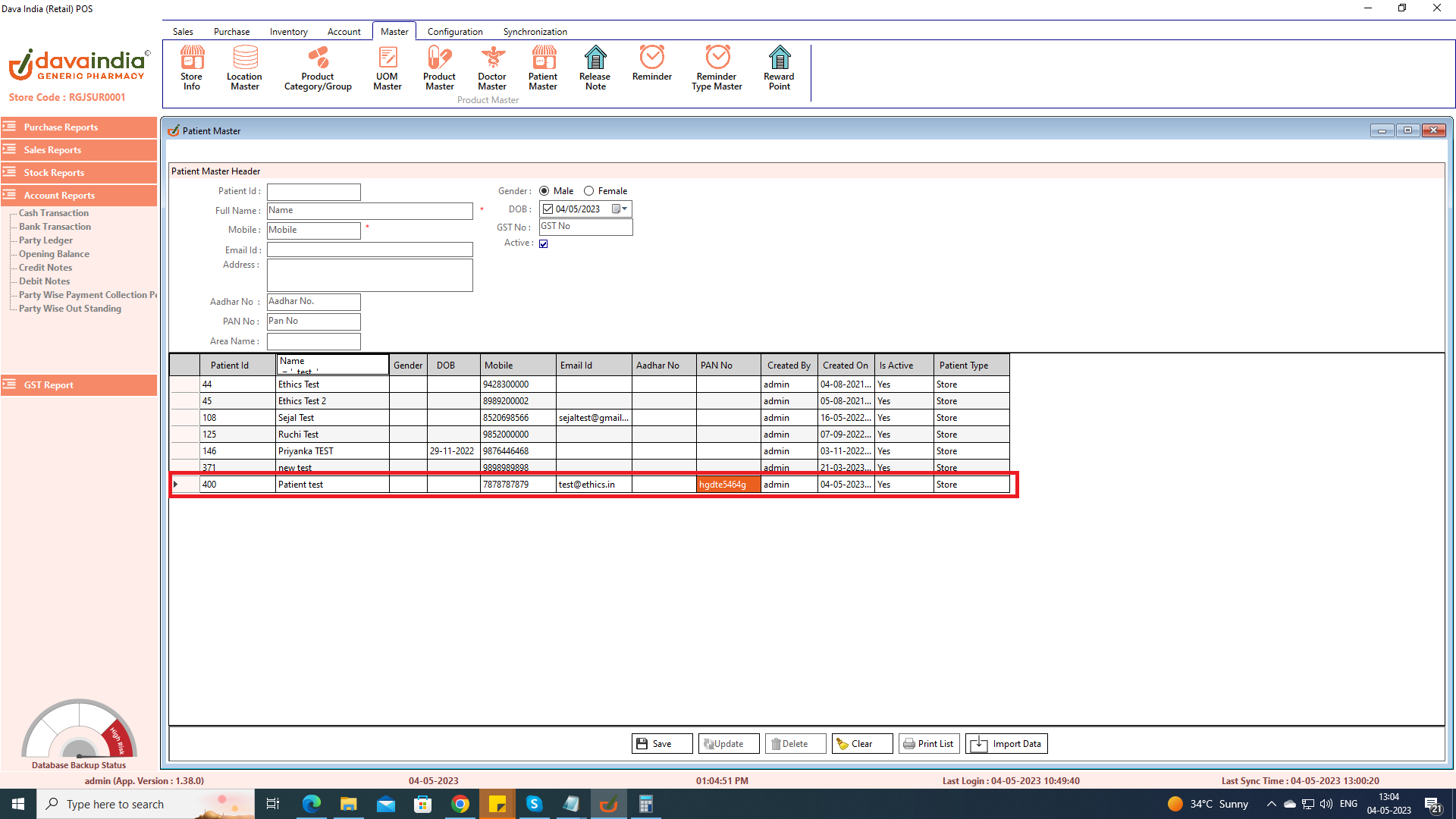Open Location Master icon
1456x819 pixels.
coord(244,67)
